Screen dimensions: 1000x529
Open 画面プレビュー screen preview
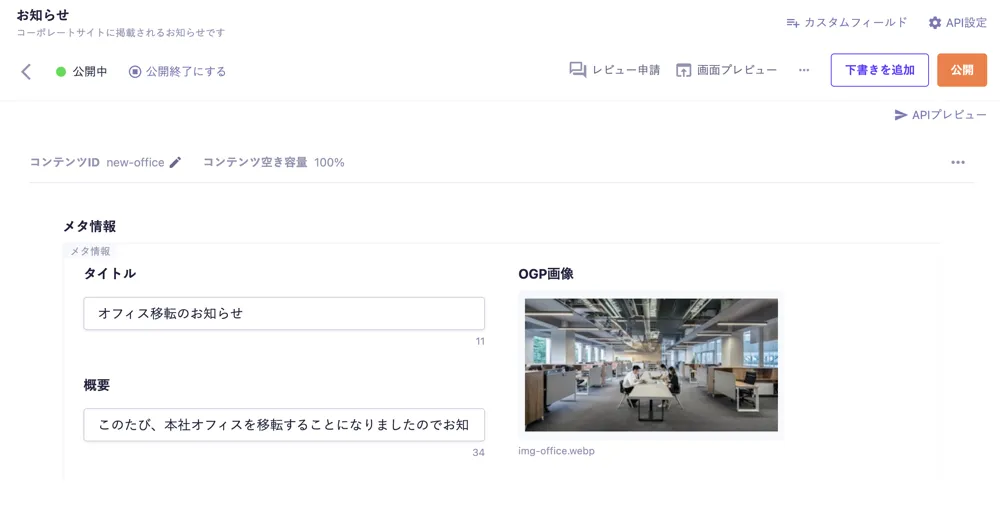726,70
